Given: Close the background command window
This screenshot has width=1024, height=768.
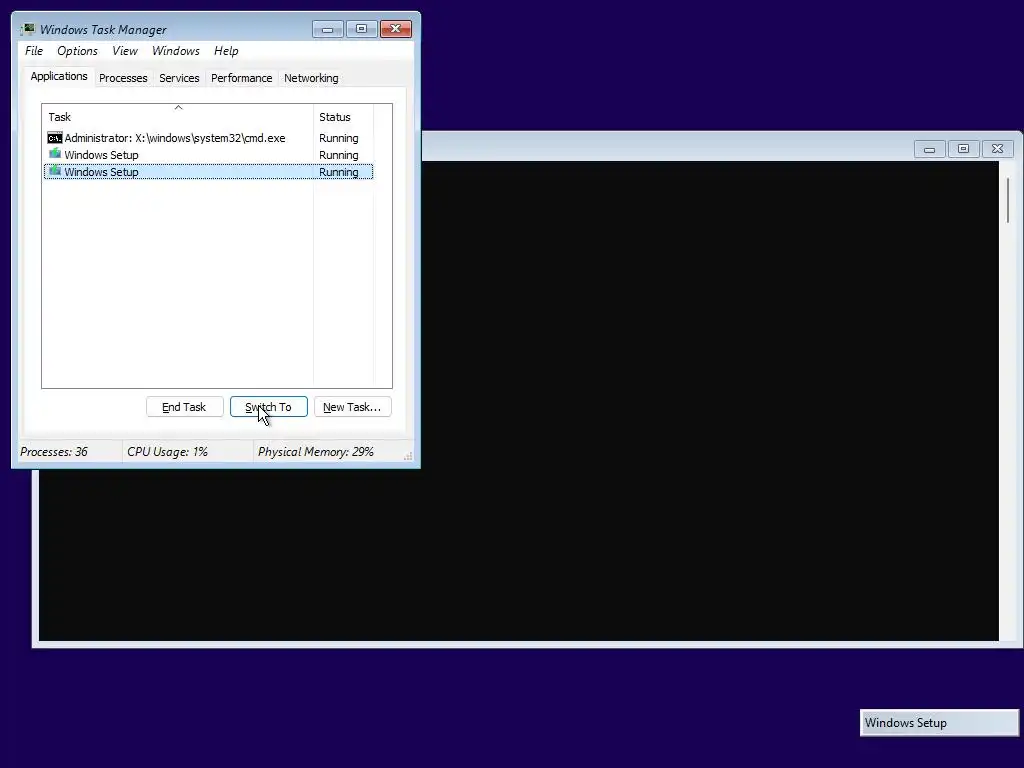Looking at the screenshot, I should pyautogui.click(x=997, y=149).
